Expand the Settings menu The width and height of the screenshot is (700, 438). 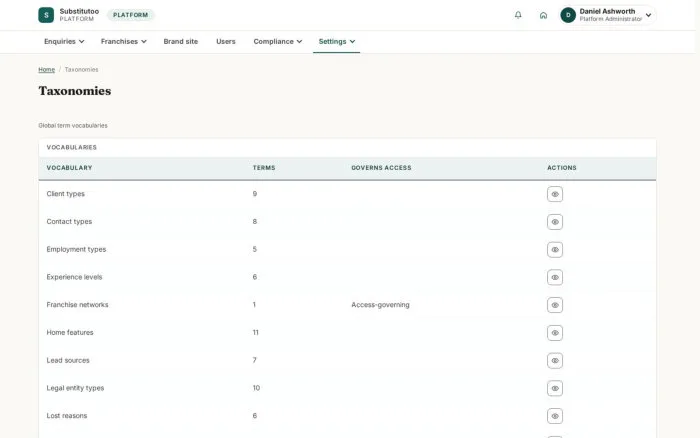point(337,42)
